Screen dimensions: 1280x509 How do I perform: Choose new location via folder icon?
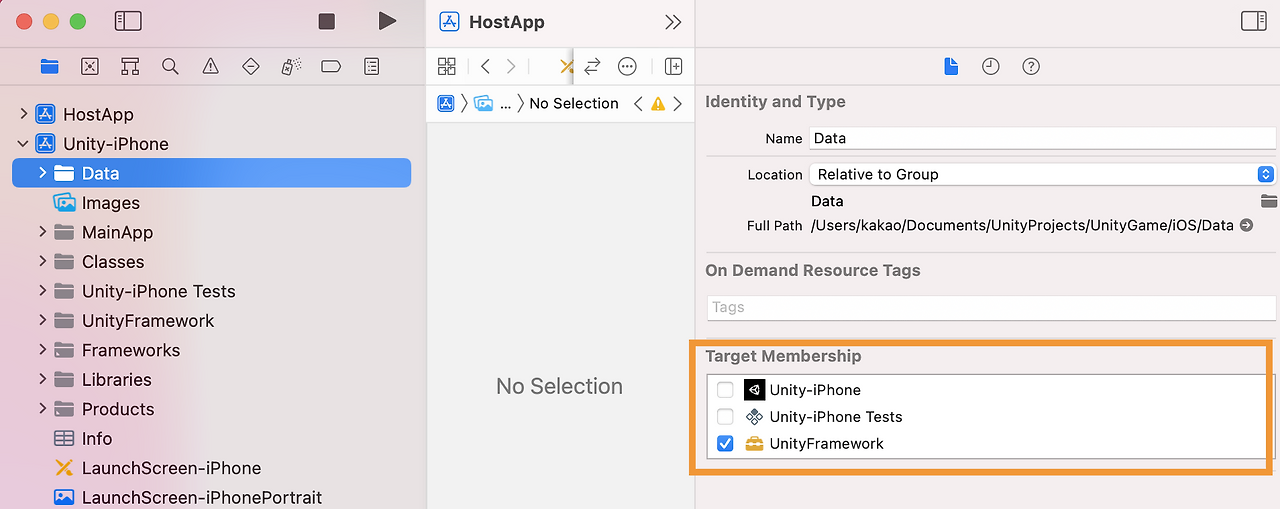(x=1269, y=201)
